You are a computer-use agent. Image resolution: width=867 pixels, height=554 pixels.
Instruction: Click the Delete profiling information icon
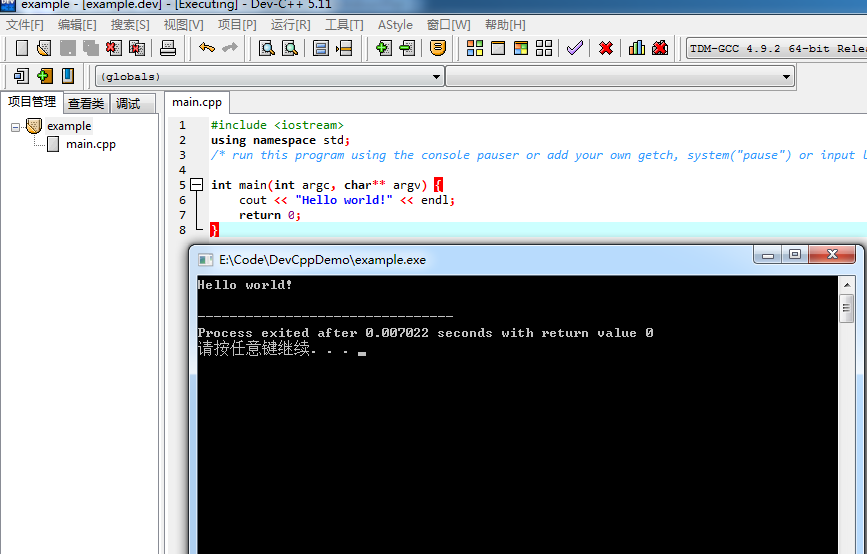[660, 48]
